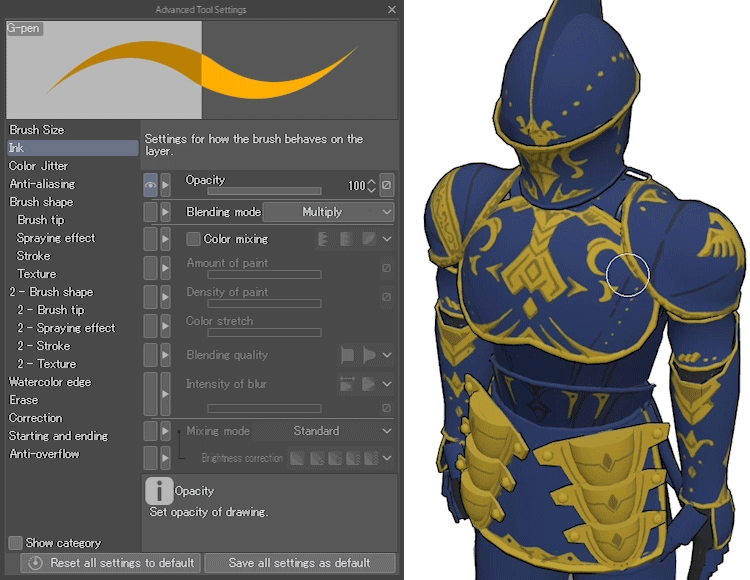750x580 pixels.
Task: Select the Anti-overflow category
Action: [44, 454]
